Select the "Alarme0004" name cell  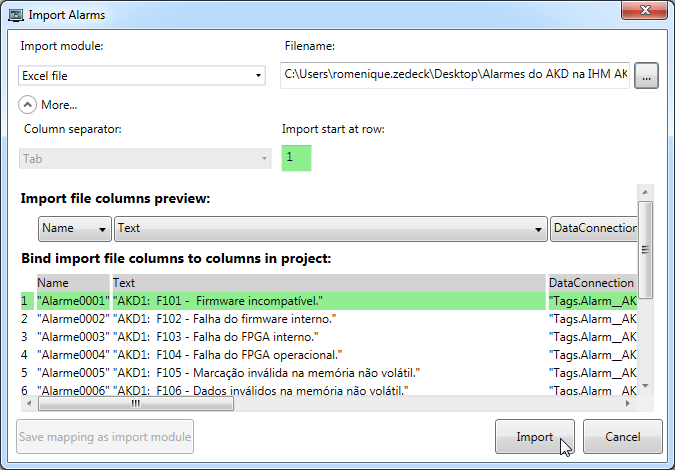click(x=73, y=355)
